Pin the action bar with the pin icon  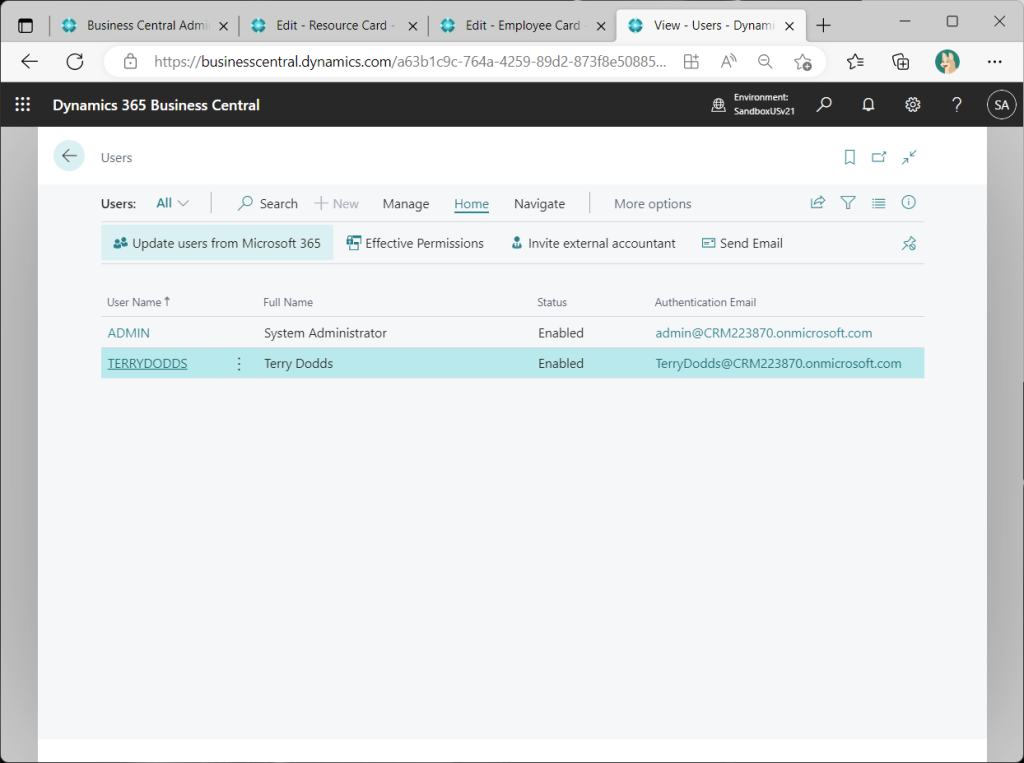click(909, 244)
